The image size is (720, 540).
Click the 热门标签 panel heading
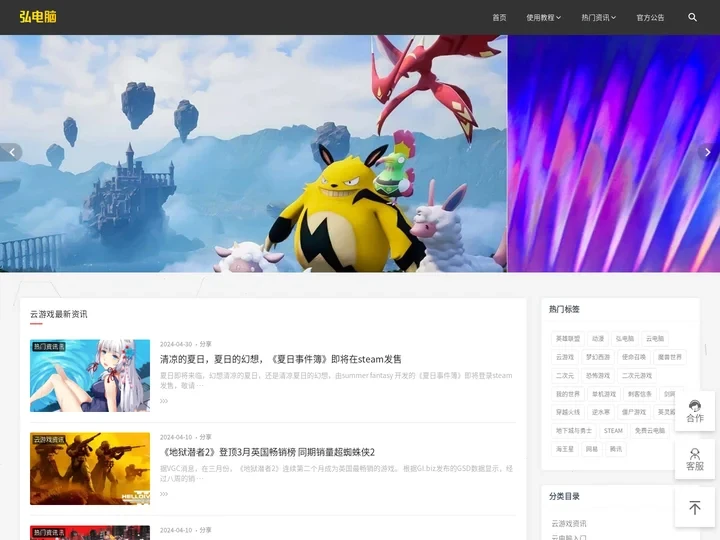(564, 309)
